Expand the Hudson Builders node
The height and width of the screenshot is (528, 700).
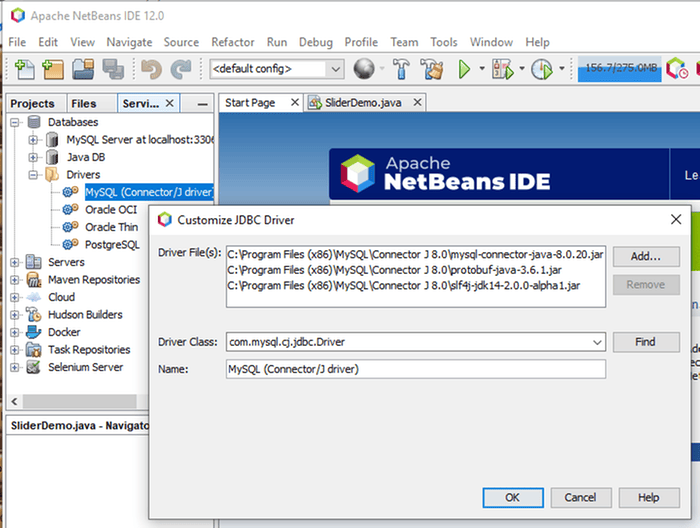click(15, 315)
